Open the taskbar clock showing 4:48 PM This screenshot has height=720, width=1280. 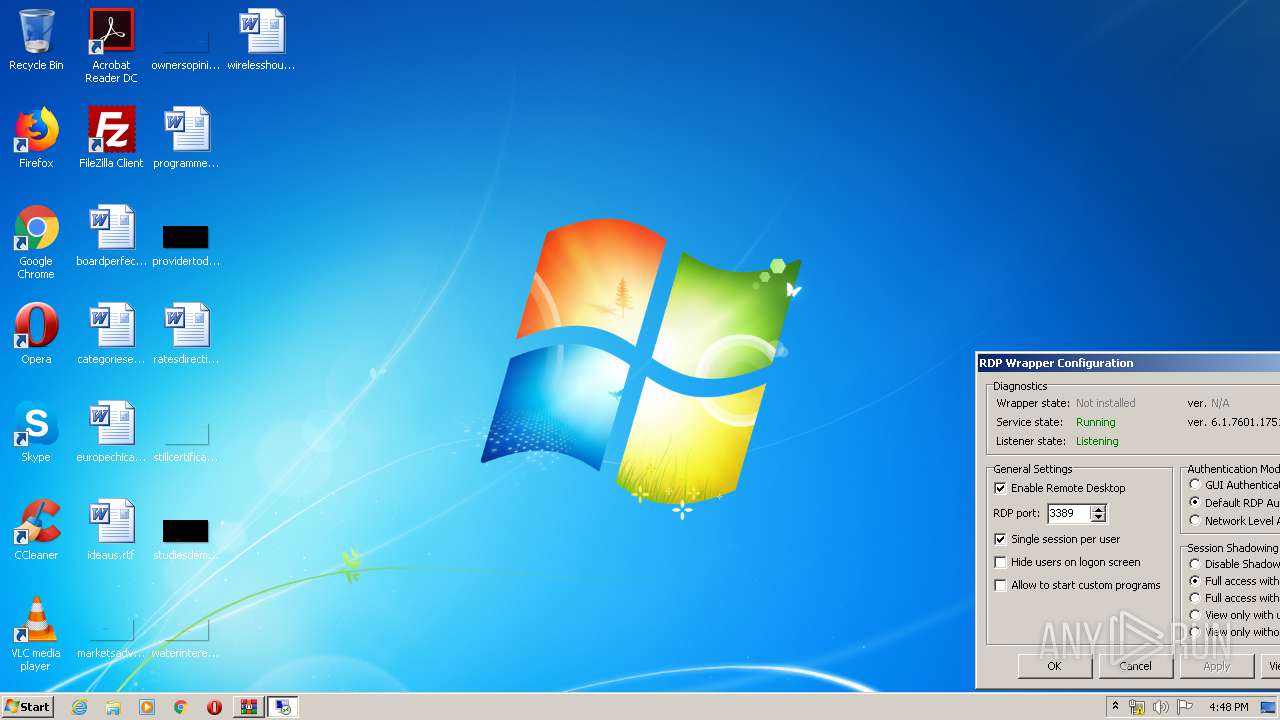(1228, 707)
